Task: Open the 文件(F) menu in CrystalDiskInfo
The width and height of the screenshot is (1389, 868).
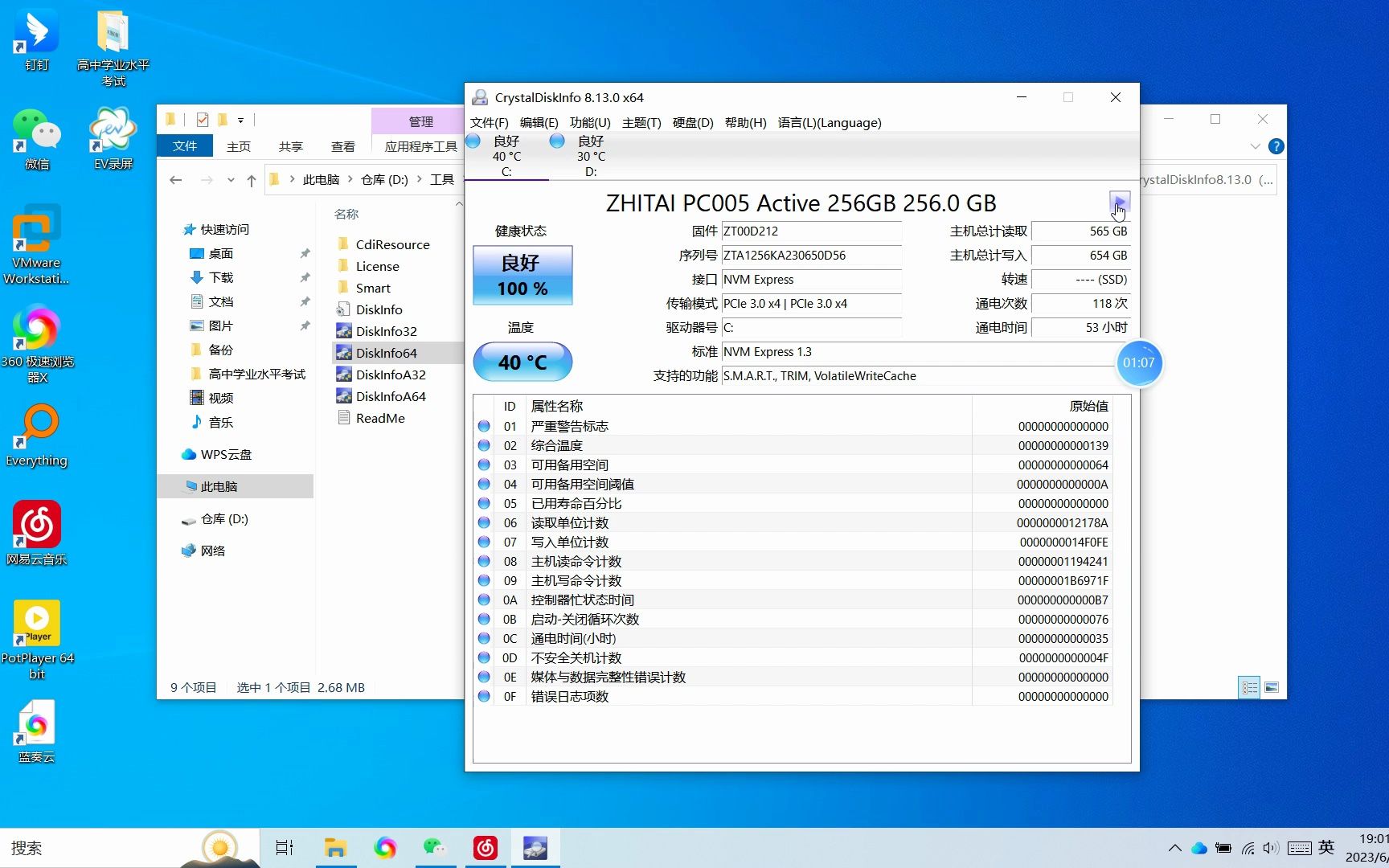Action: tap(490, 122)
